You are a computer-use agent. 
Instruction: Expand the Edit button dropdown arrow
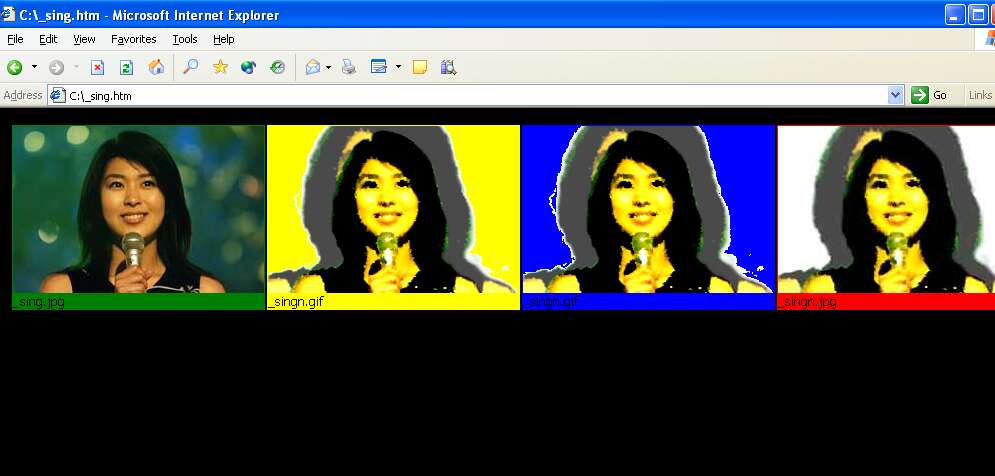click(x=398, y=68)
